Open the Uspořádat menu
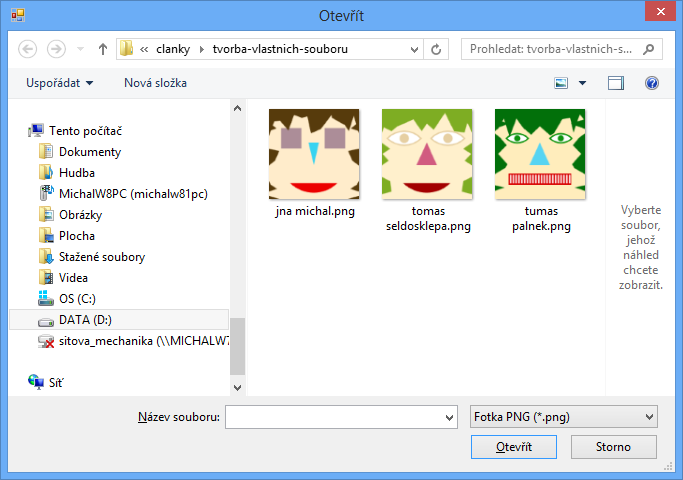The width and height of the screenshot is (683, 480). click(60, 83)
